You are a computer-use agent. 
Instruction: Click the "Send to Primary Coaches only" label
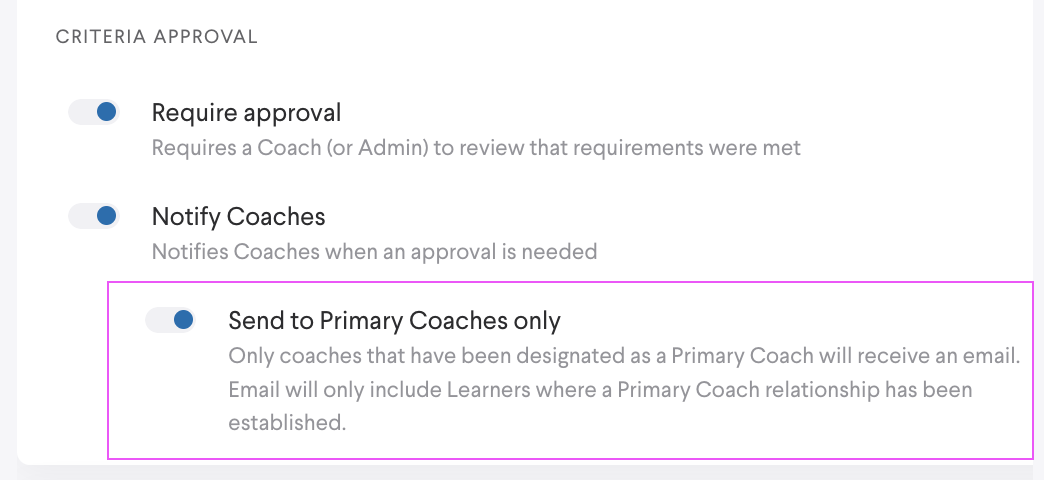pyautogui.click(x=394, y=321)
